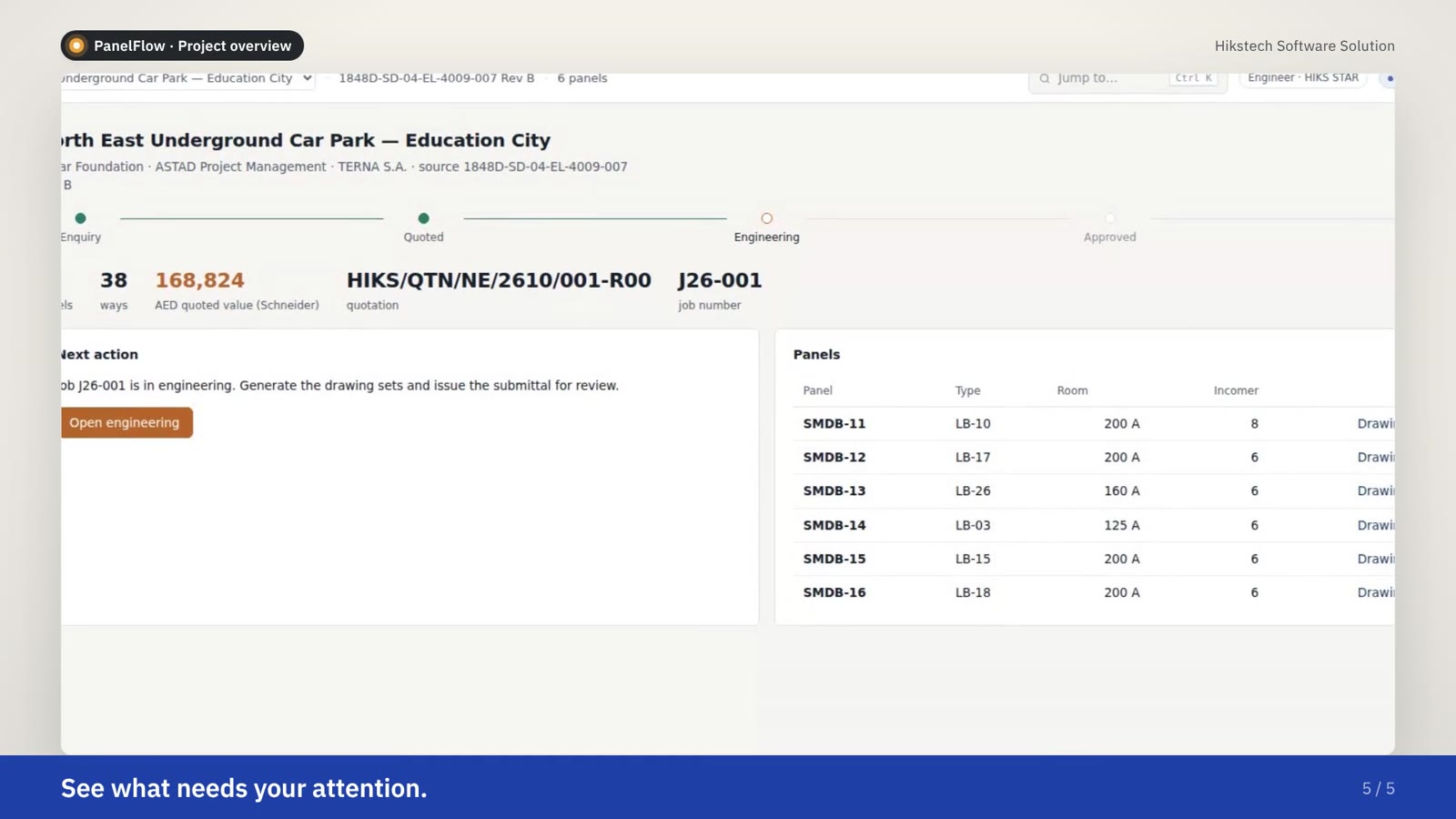
Task: Click the LB-17 type cell
Action: (x=973, y=457)
